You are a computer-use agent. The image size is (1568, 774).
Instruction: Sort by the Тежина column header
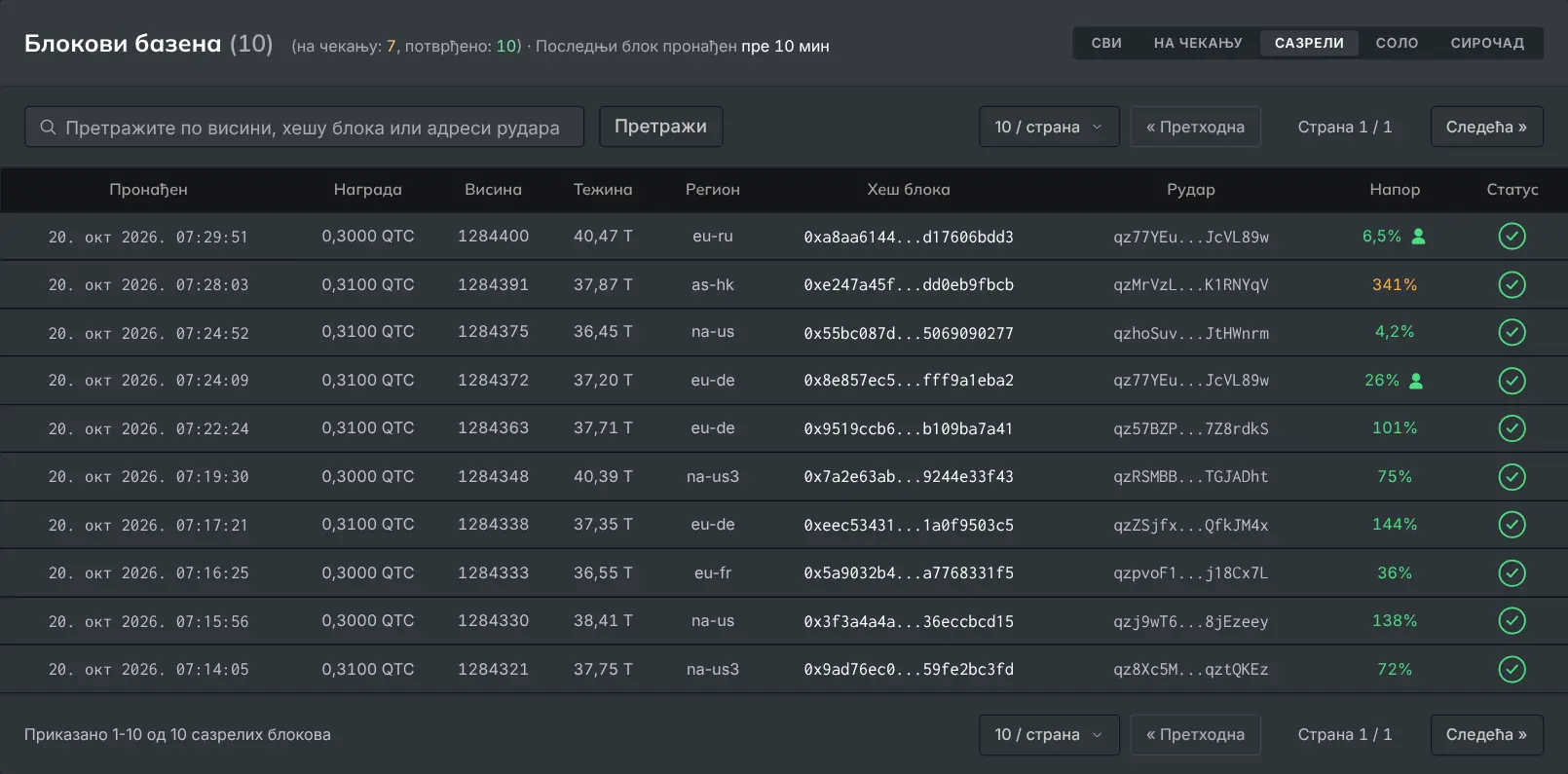[603, 190]
